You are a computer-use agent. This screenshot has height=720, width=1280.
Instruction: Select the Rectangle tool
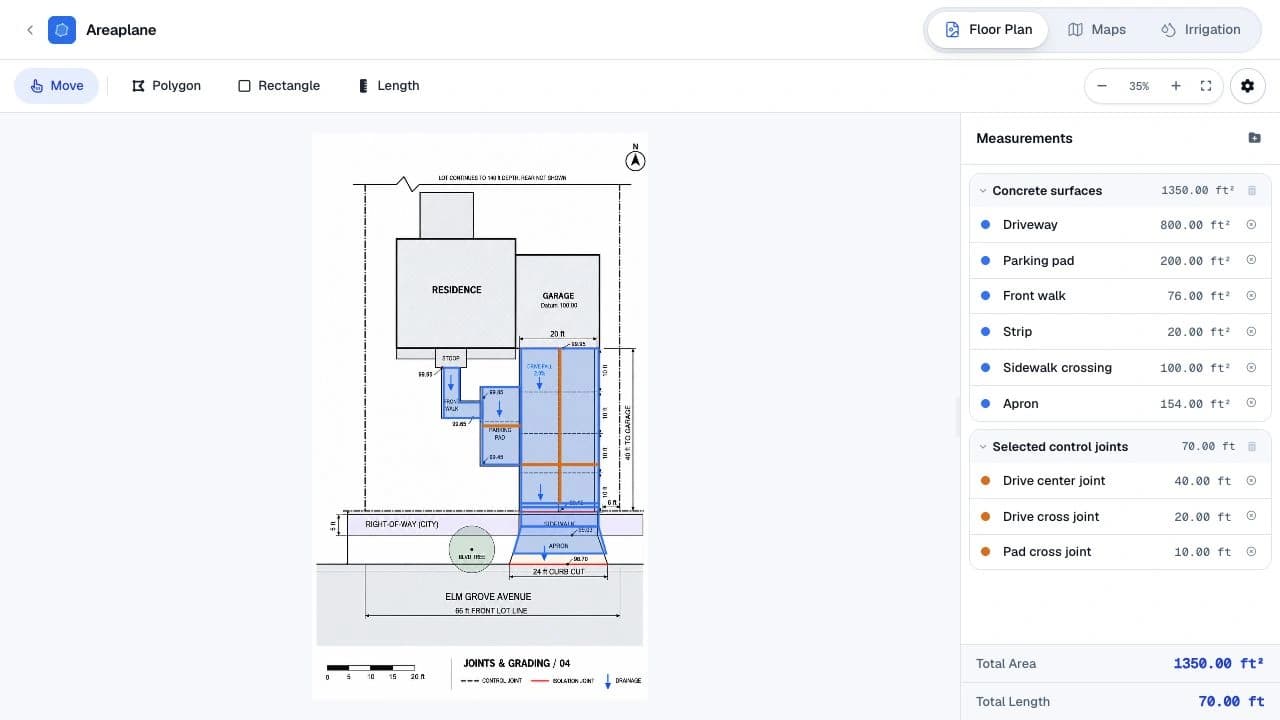(279, 86)
